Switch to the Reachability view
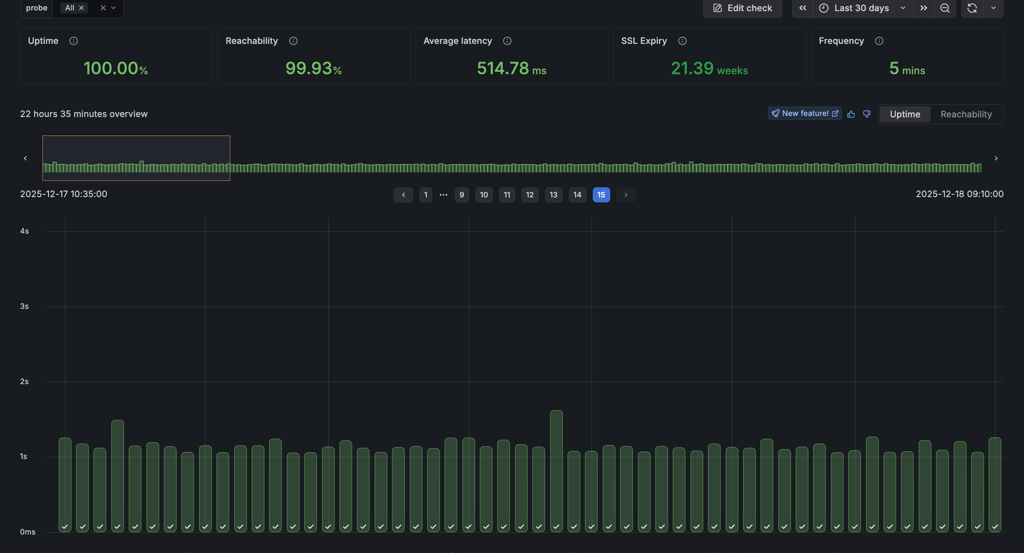The width and height of the screenshot is (1024, 553). click(966, 114)
